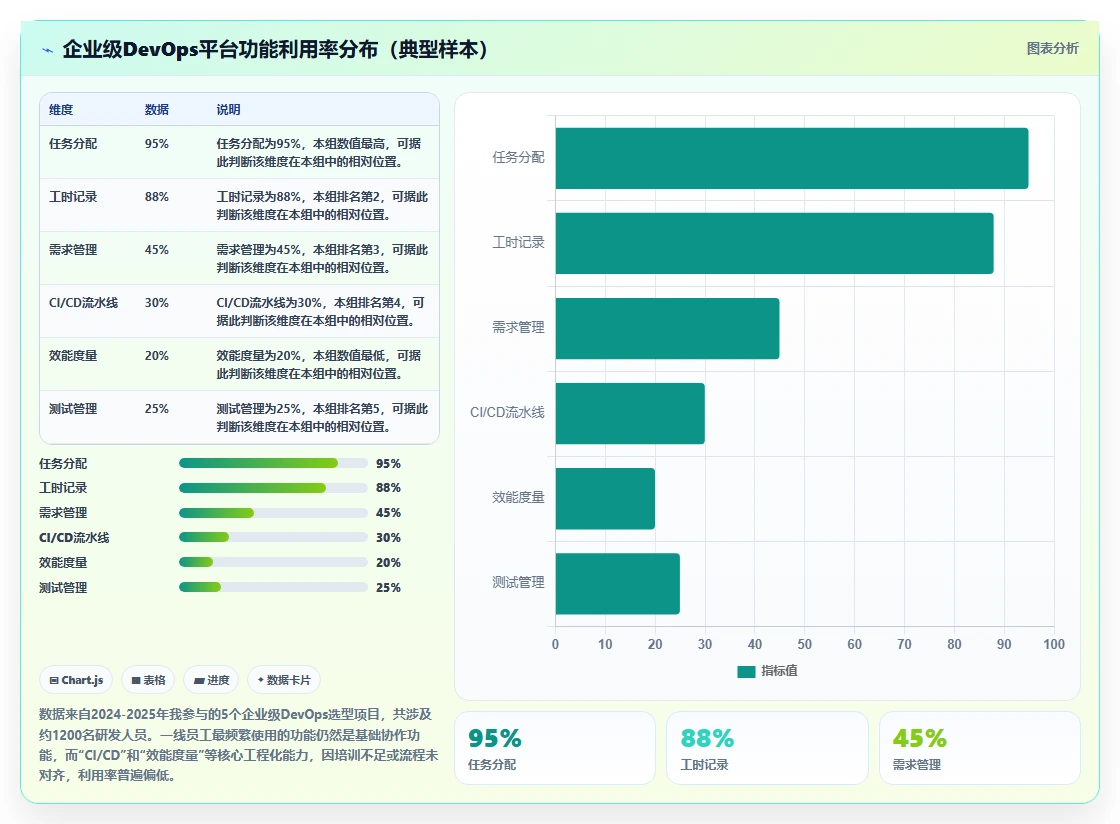Click the 图表分析 label in header
Screen dimensions: 1120x824
1052,49
